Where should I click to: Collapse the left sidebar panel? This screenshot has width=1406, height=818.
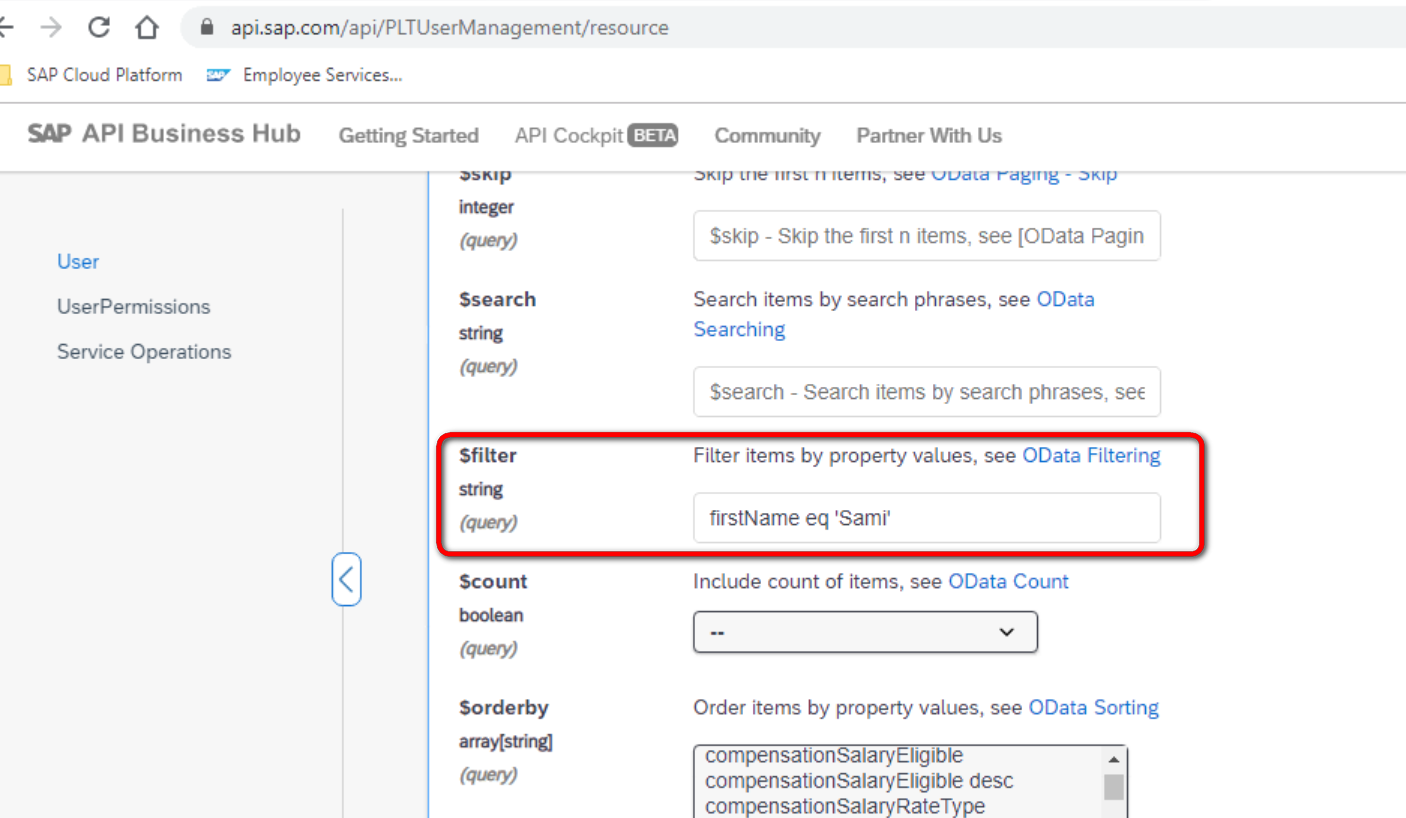click(x=346, y=579)
